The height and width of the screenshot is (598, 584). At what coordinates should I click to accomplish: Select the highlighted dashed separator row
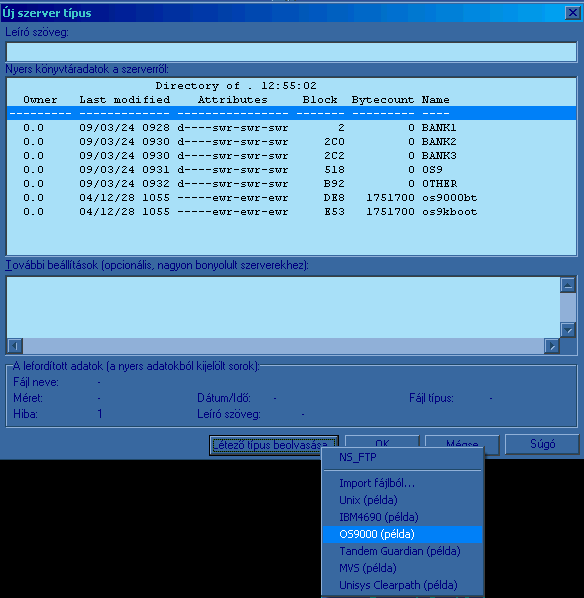coord(291,113)
